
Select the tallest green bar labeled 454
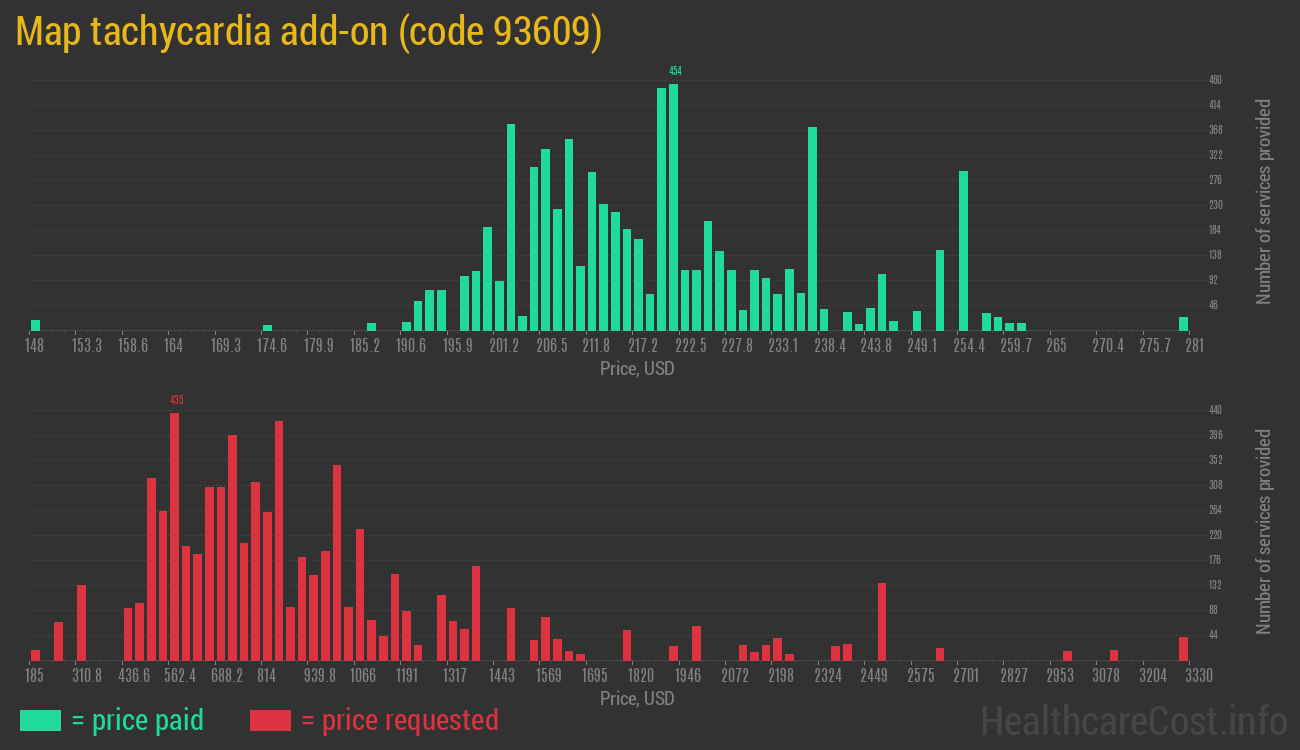674,207
